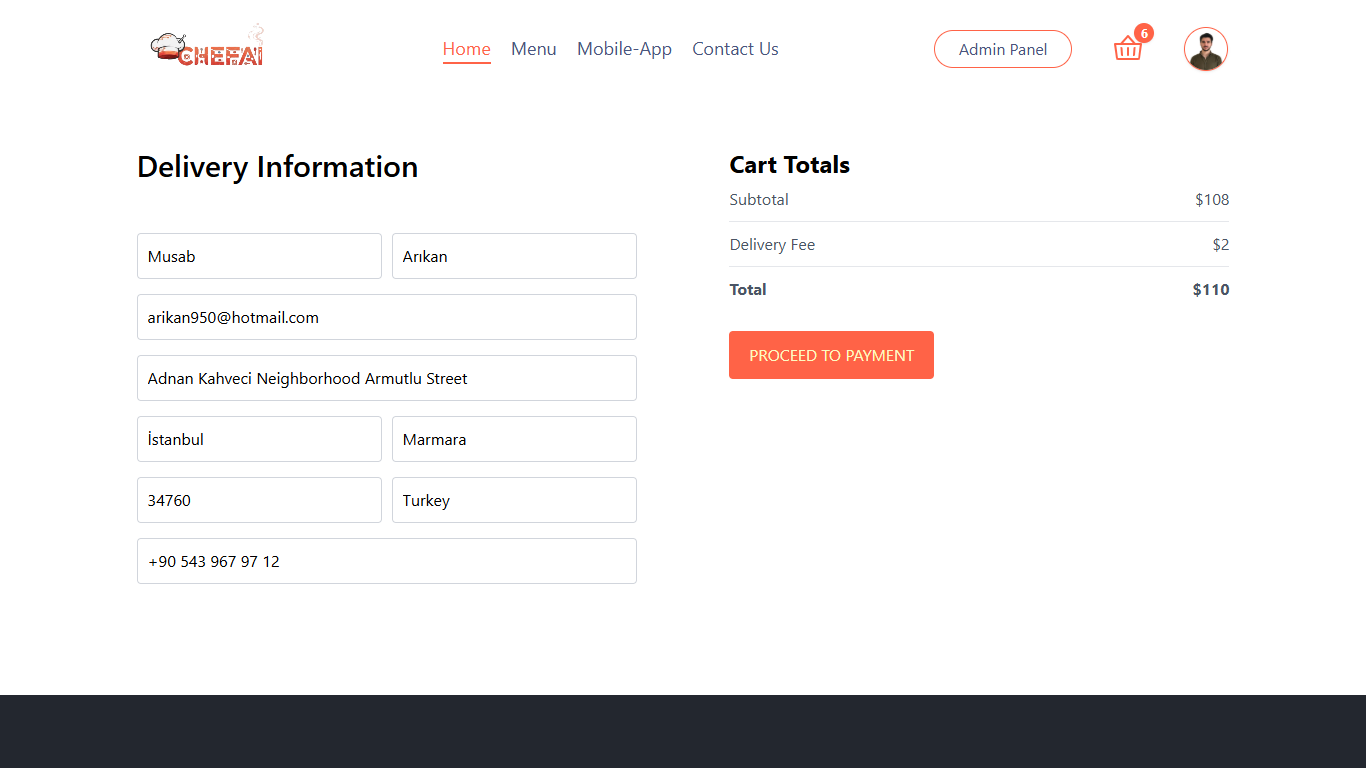Select the email address input field
The width and height of the screenshot is (1366, 768).
pos(386,317)
